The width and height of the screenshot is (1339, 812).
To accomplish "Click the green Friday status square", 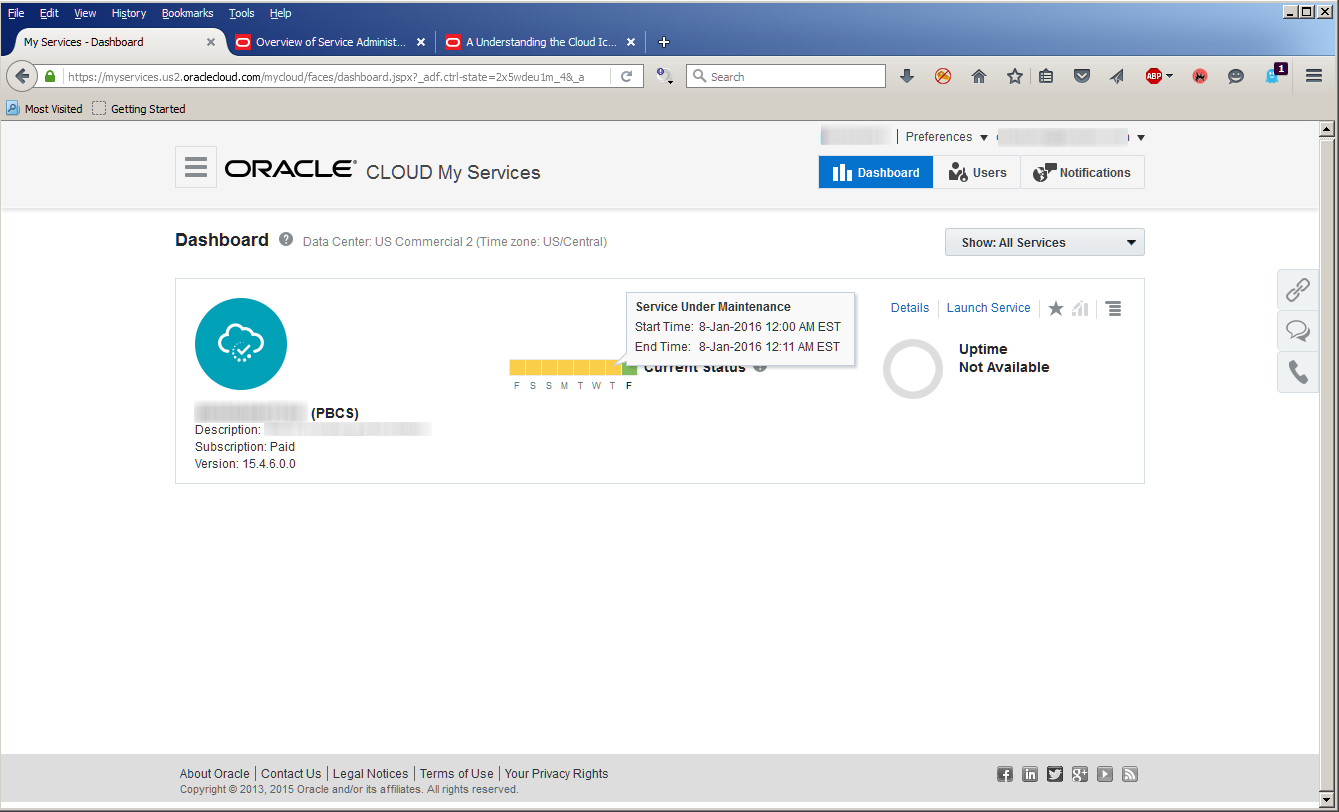I will coord(629,368).
